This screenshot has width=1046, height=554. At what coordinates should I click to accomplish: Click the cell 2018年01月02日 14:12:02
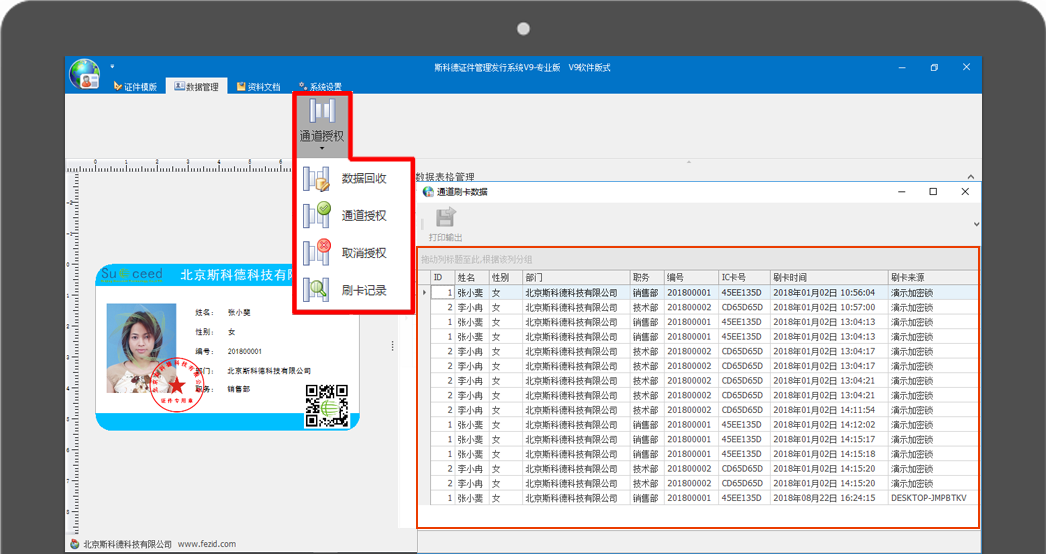coord(829,425)
